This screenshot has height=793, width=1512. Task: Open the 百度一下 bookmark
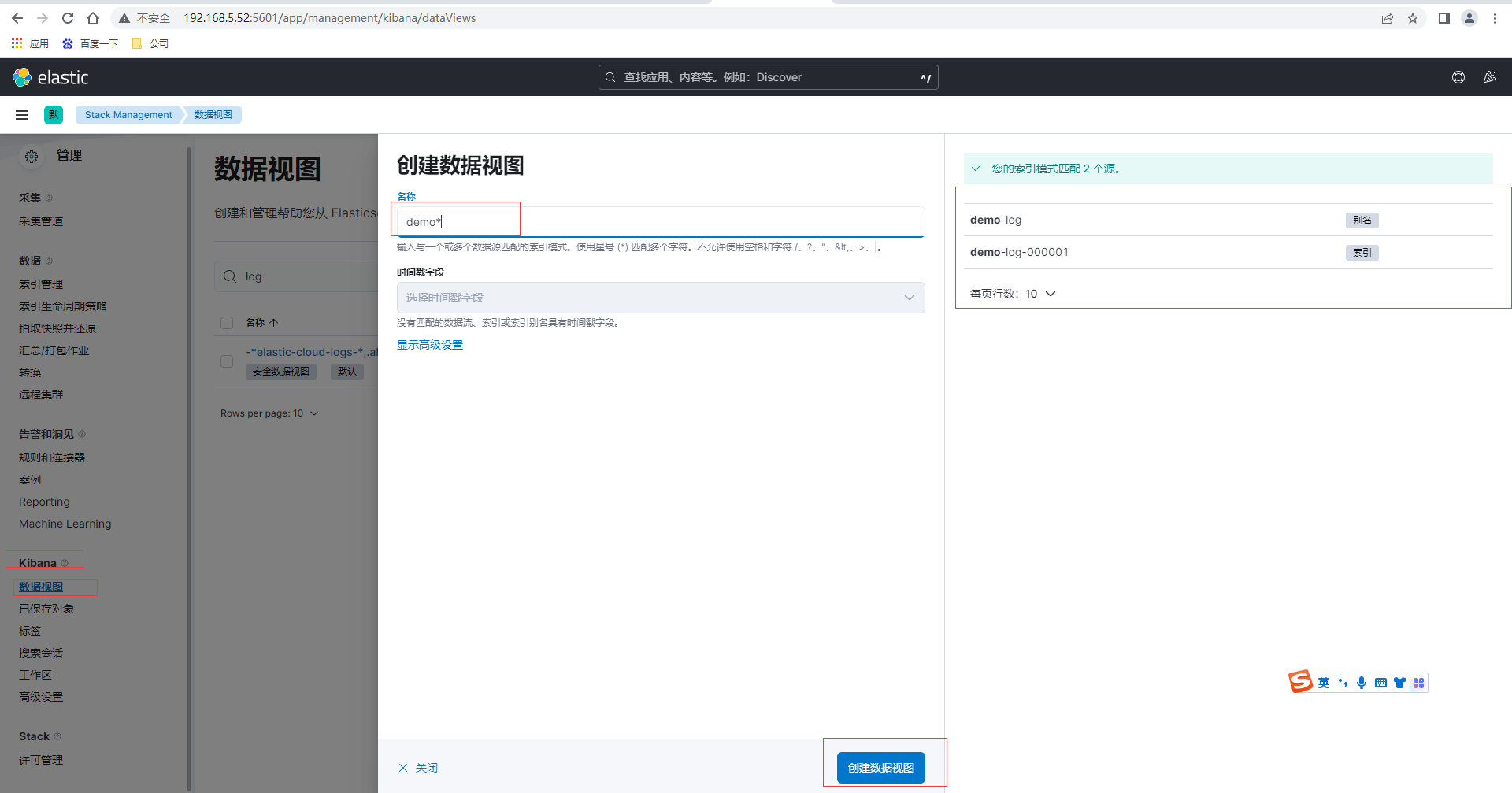91,43
